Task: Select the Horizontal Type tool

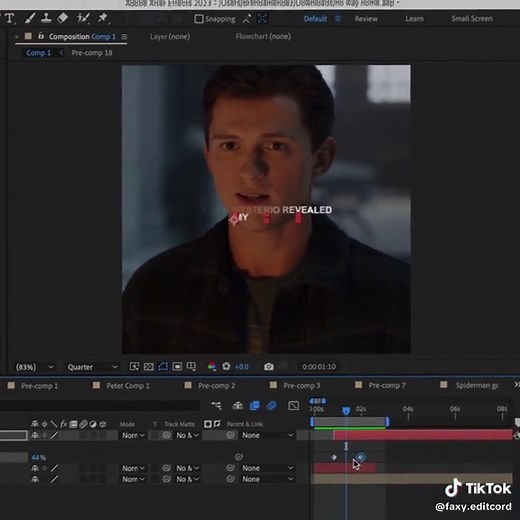Action: (10, 18)
